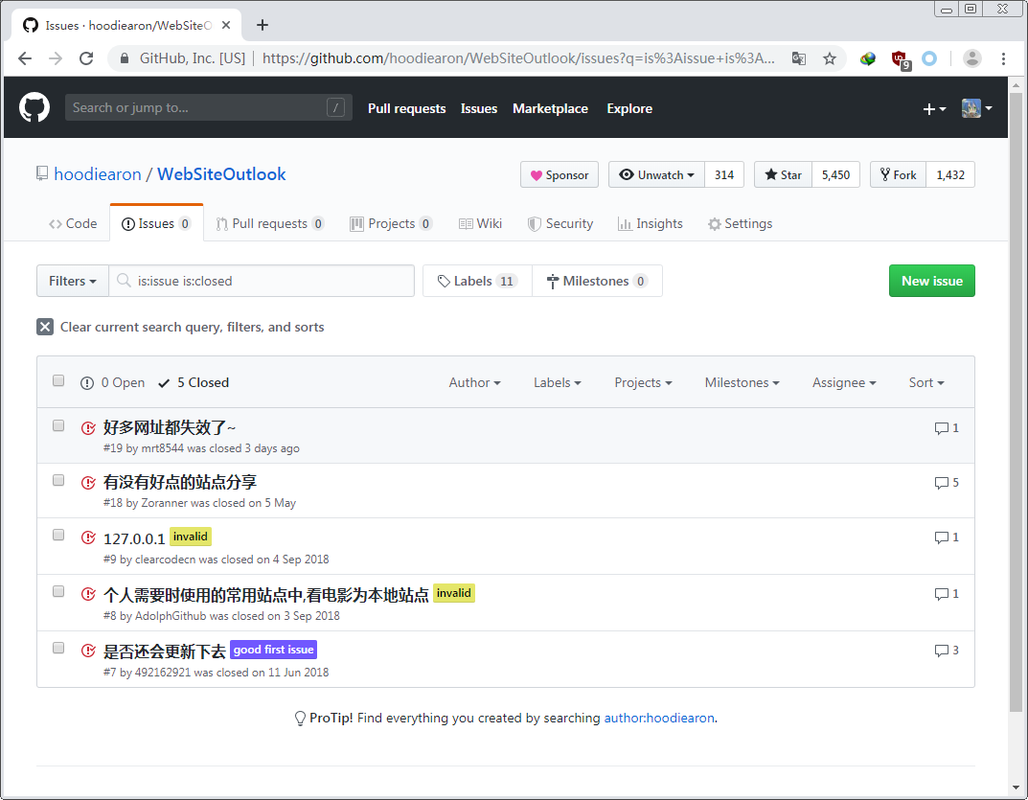Reload the page with refresh icon
Viewport: 1028px width, 800px height.
pos(87,58)
